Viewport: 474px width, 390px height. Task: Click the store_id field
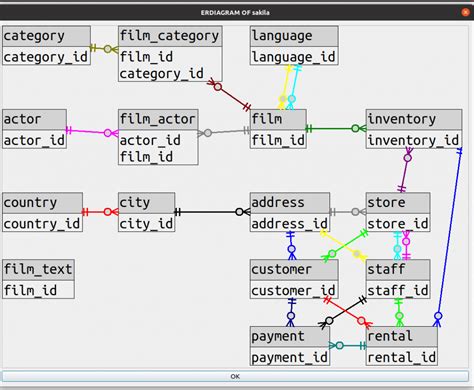398,223
